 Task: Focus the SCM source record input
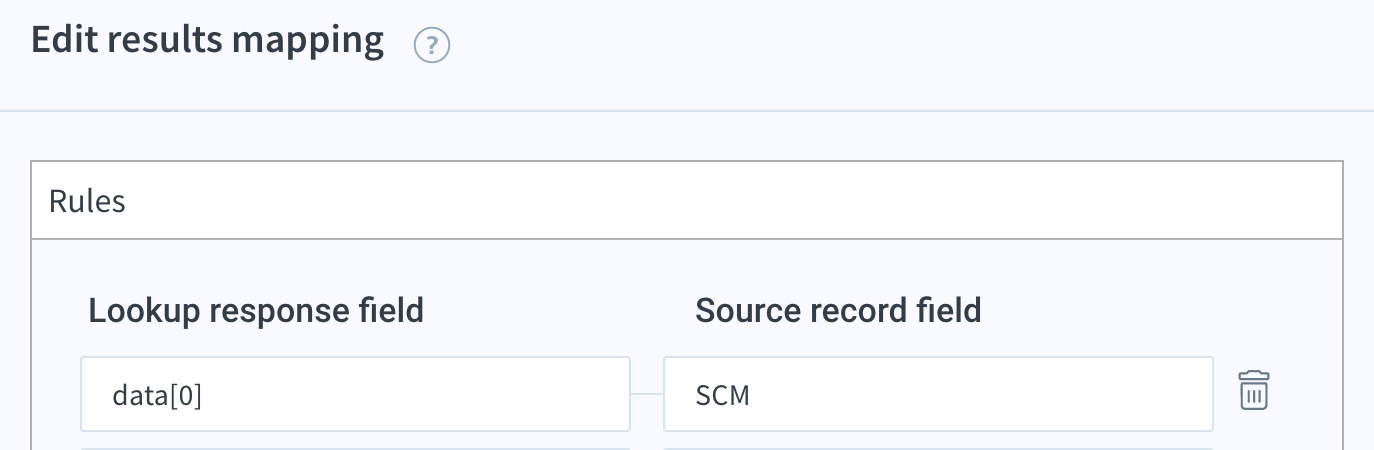938,394
